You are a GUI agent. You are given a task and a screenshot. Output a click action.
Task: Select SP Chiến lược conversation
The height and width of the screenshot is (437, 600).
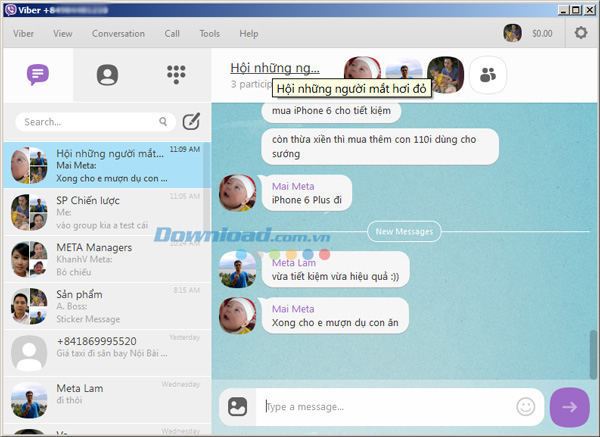coord(103,212)
